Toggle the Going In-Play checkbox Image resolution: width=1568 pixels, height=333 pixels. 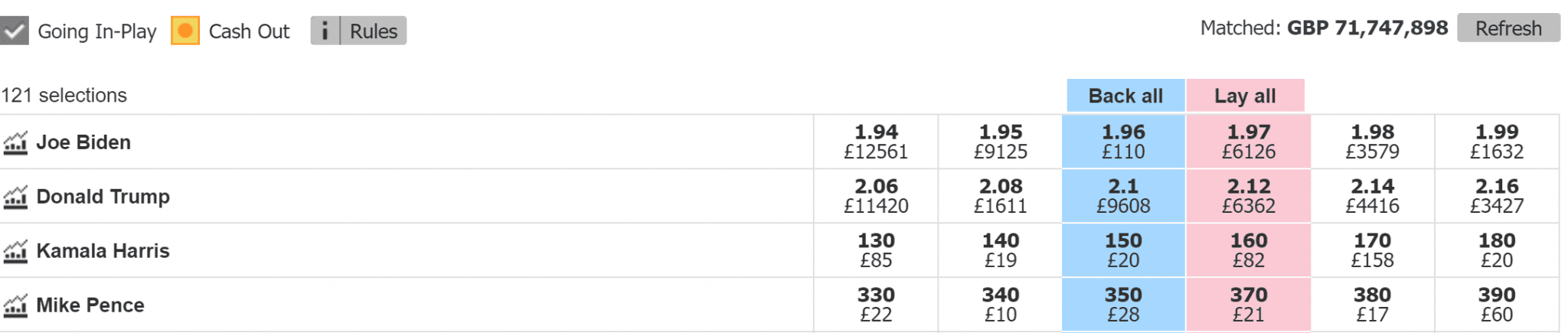[14, 31]
